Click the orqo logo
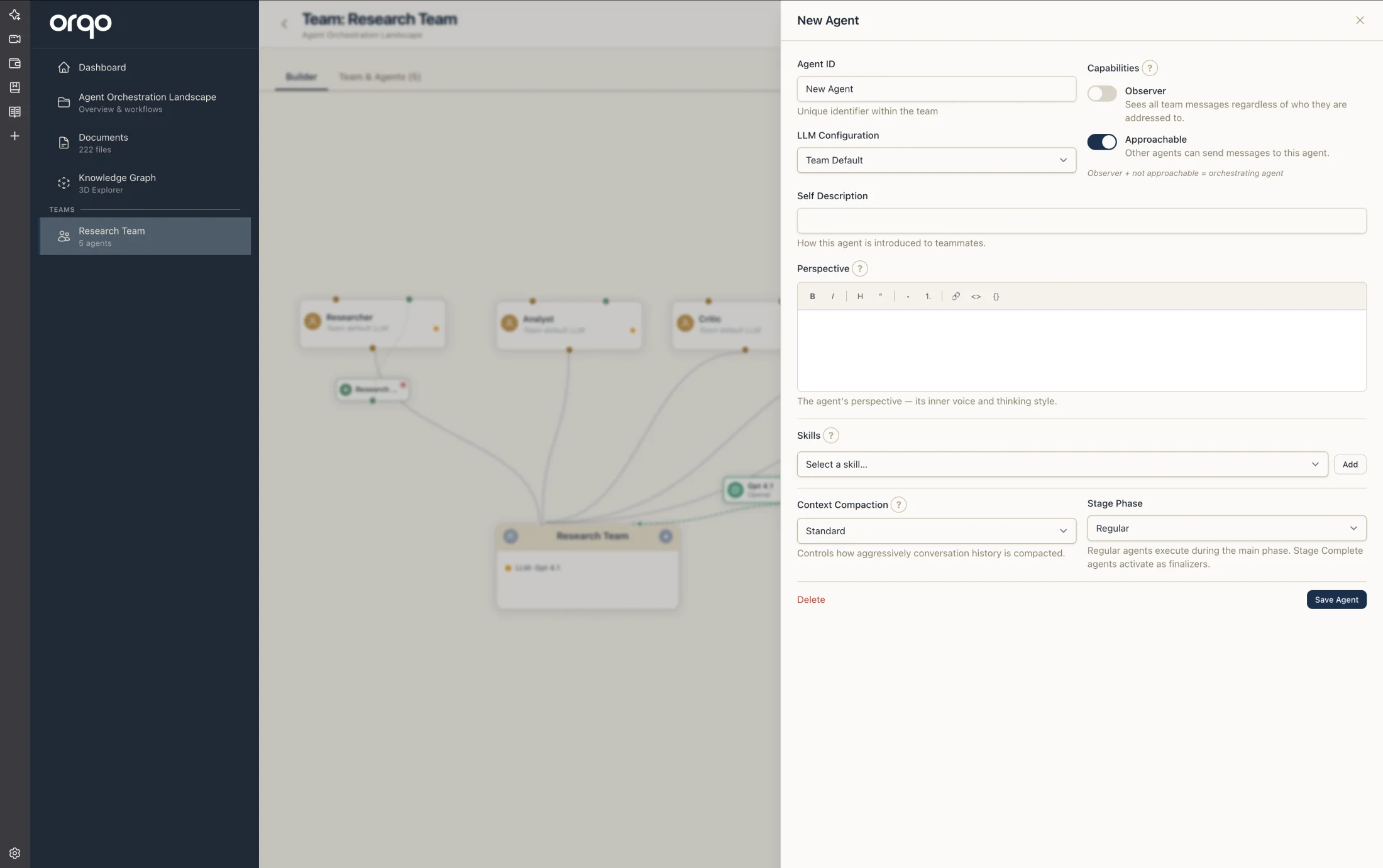Image resolution: width=1383 pixels, height=868 pixels. tap(80, 25)
